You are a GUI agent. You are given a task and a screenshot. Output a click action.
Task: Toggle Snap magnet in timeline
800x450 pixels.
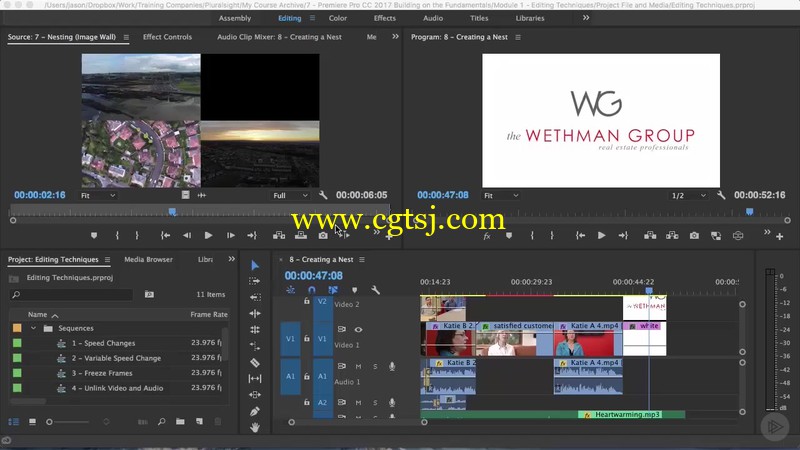(312, 290)
